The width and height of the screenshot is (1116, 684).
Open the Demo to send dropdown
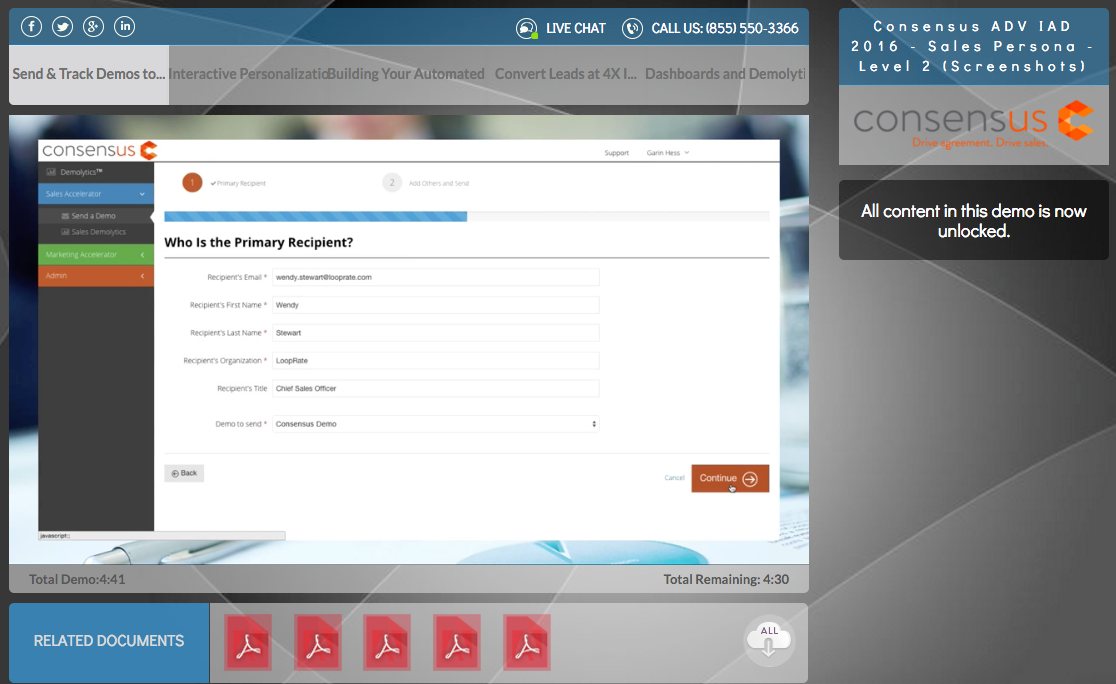pyautogui.click(x=436, y=424)
